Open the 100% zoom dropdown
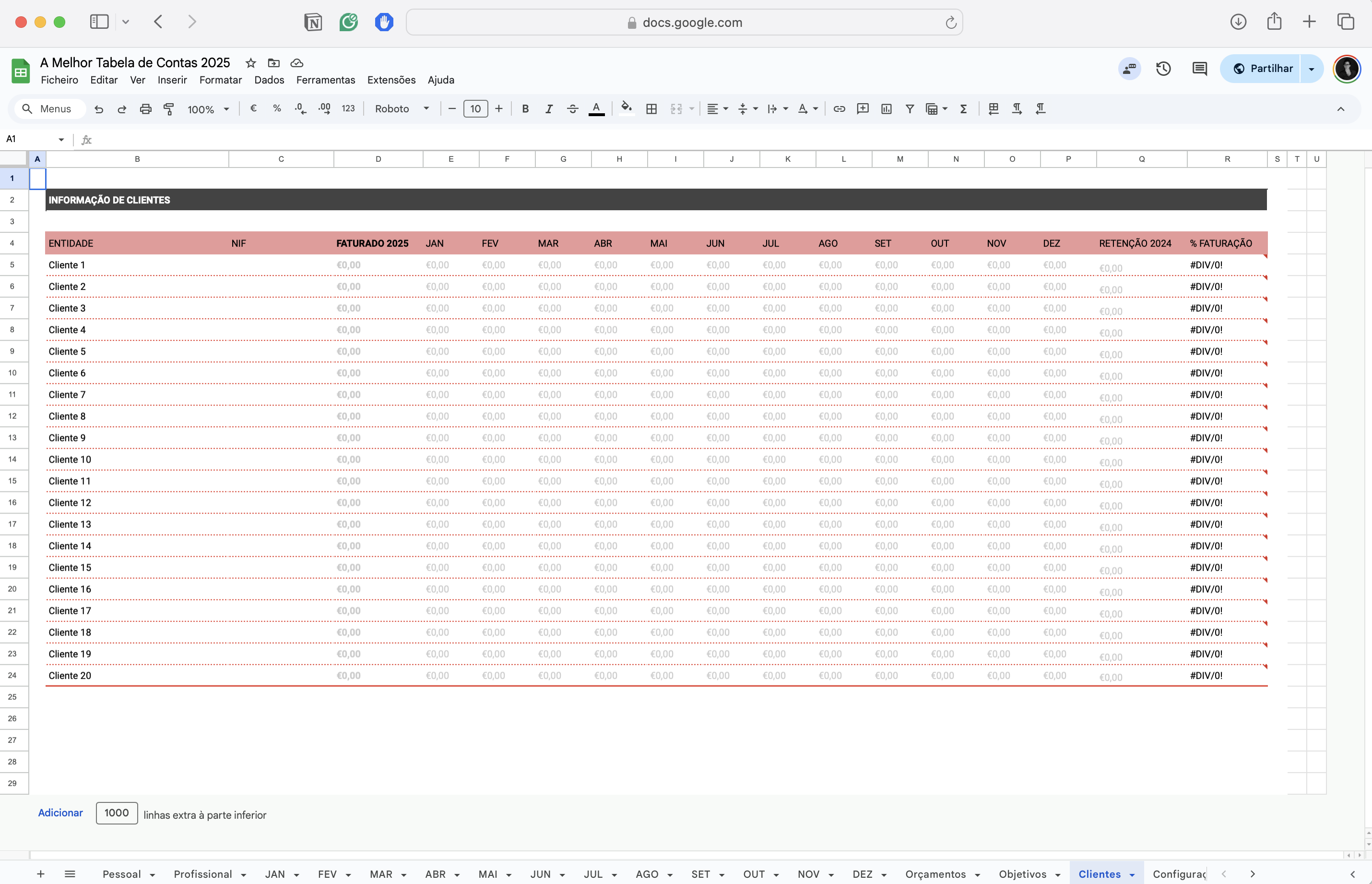 pyautogui.click(x=208, y=109)
